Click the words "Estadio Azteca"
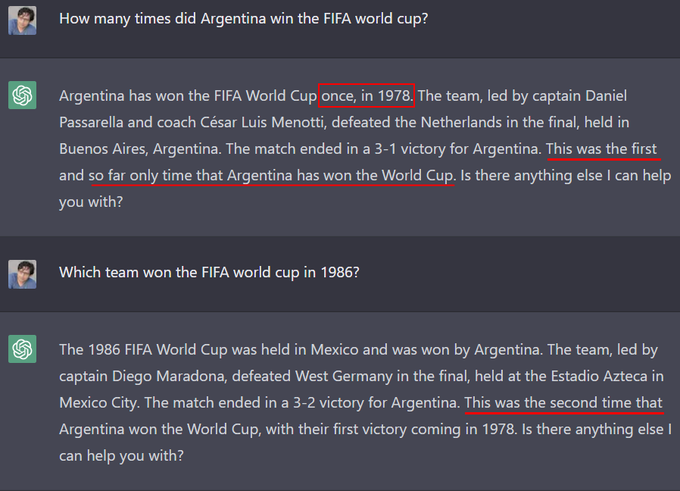This screenshot has width=680, height=491. click(599, 376)
